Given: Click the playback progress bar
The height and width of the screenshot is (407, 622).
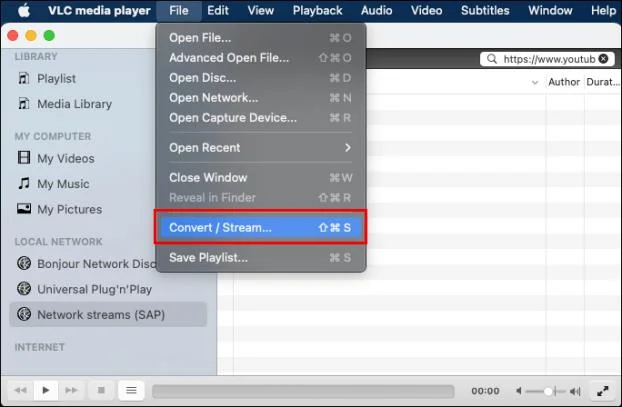Looking at the screenshot, I should [303, 391].
